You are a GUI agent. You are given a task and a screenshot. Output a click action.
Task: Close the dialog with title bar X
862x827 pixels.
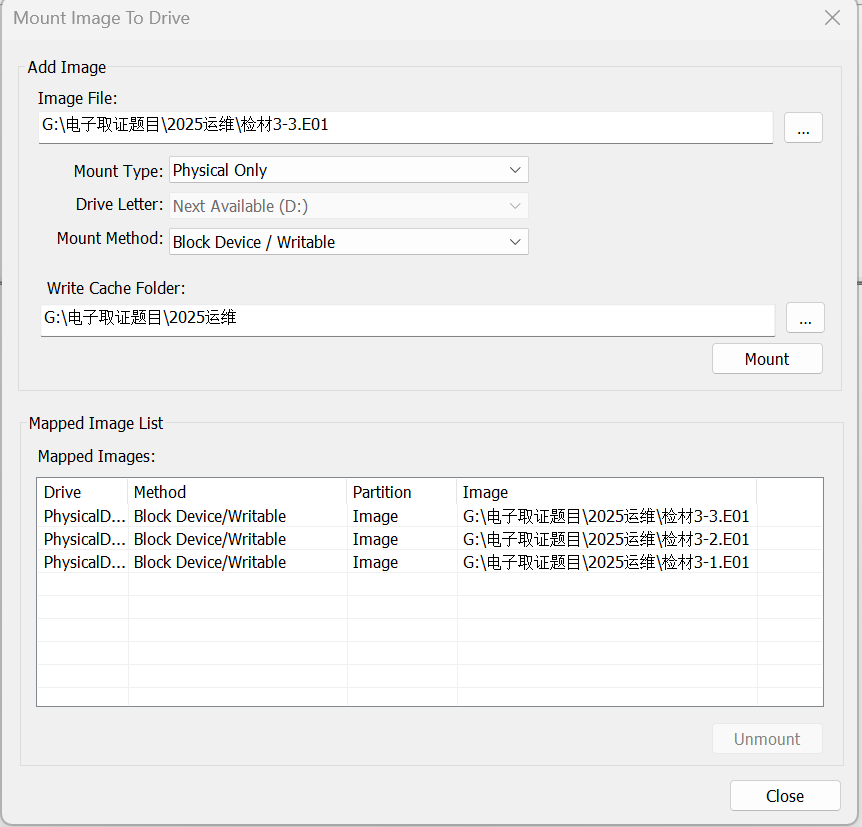(831, 18)
